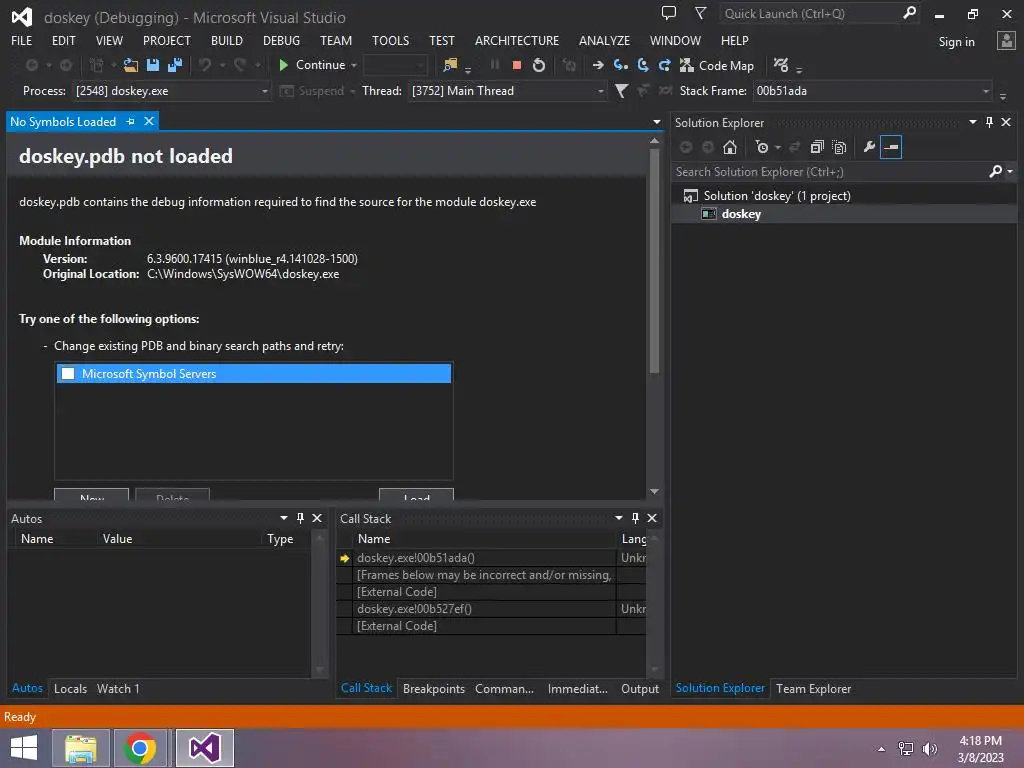Screen dimensions: 1024x768
Task: Click the Save All toolbar icon
Action: coord(175,65)
